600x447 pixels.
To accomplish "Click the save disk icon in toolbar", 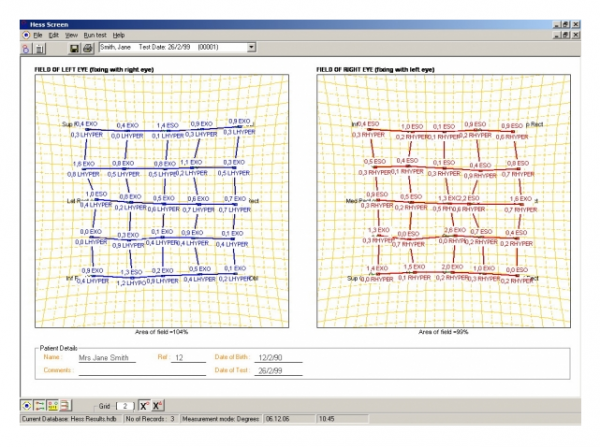I will click(x=74, y=48).
